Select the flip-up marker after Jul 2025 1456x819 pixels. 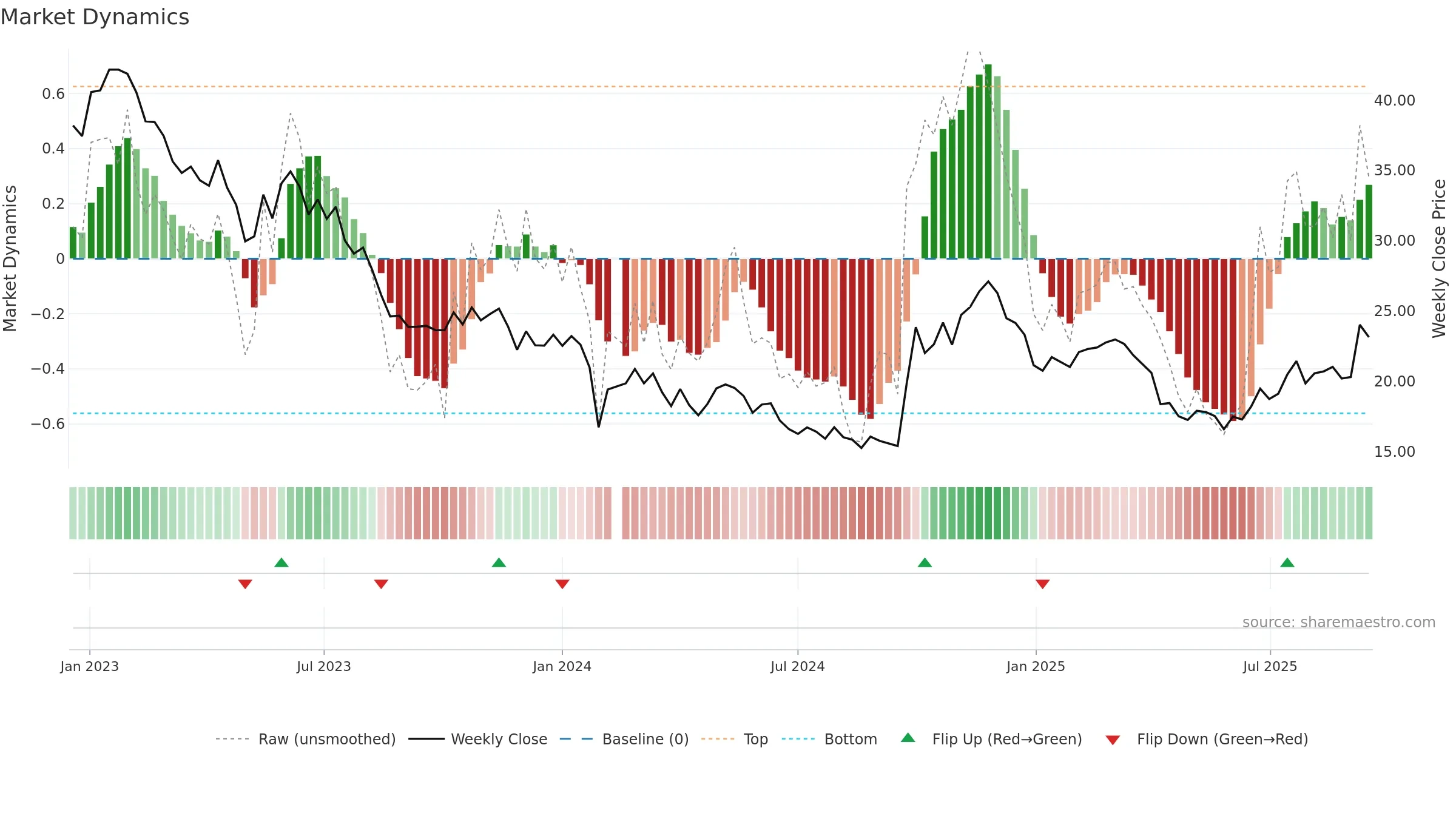(x=1287, y=562)
